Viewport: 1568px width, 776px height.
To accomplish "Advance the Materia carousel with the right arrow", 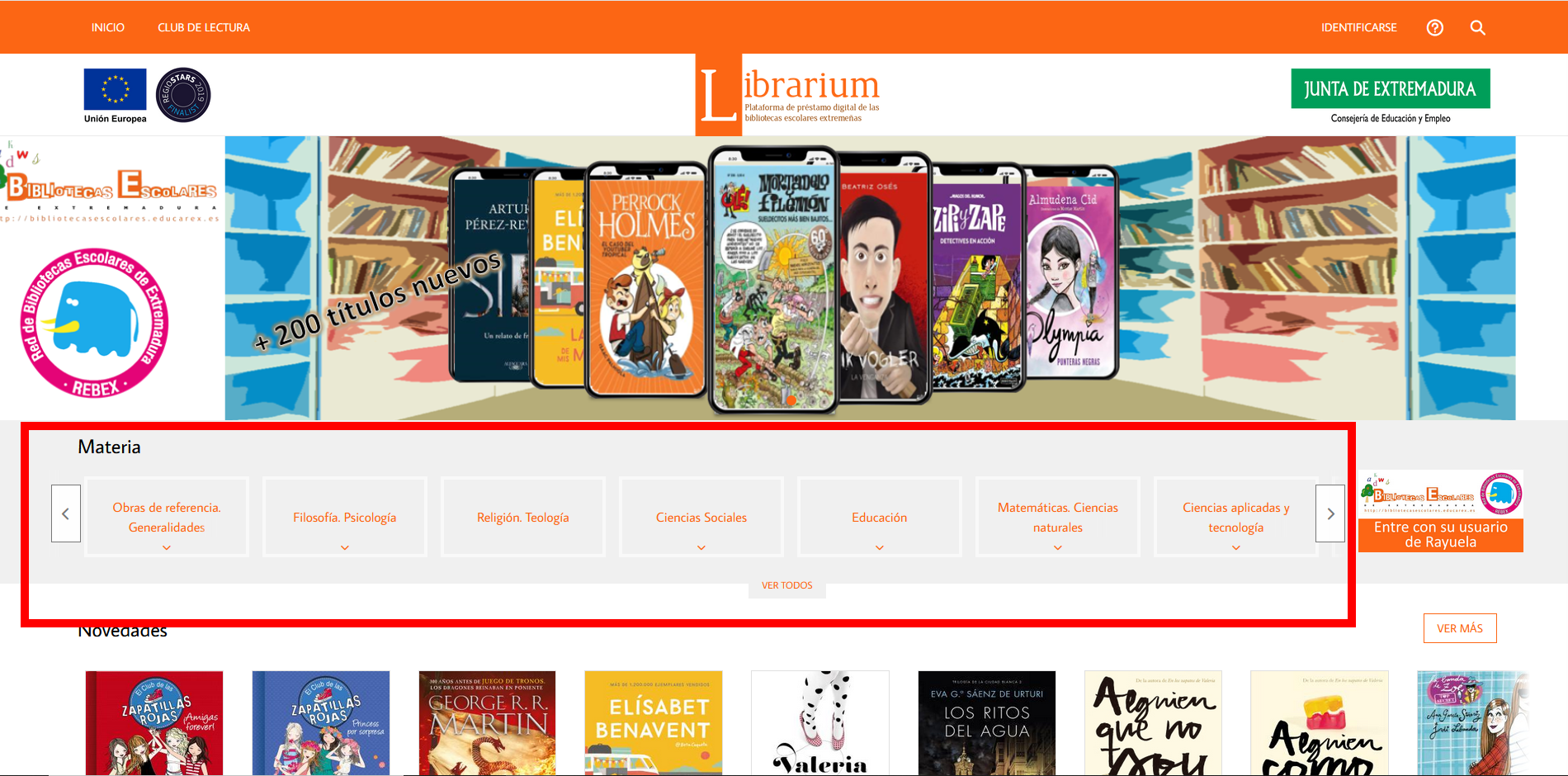I will pos(1330,513).
